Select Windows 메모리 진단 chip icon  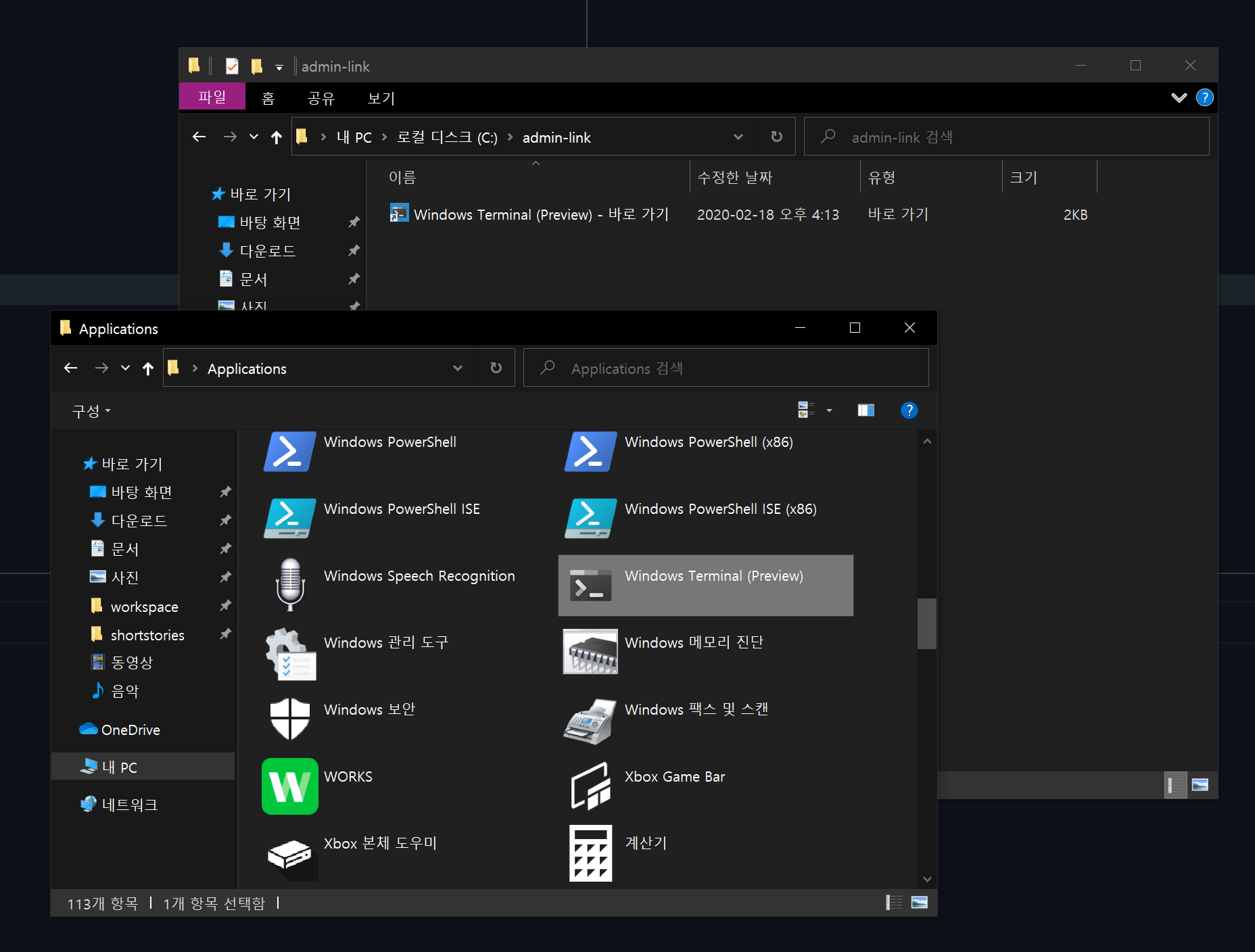[590, 652]
